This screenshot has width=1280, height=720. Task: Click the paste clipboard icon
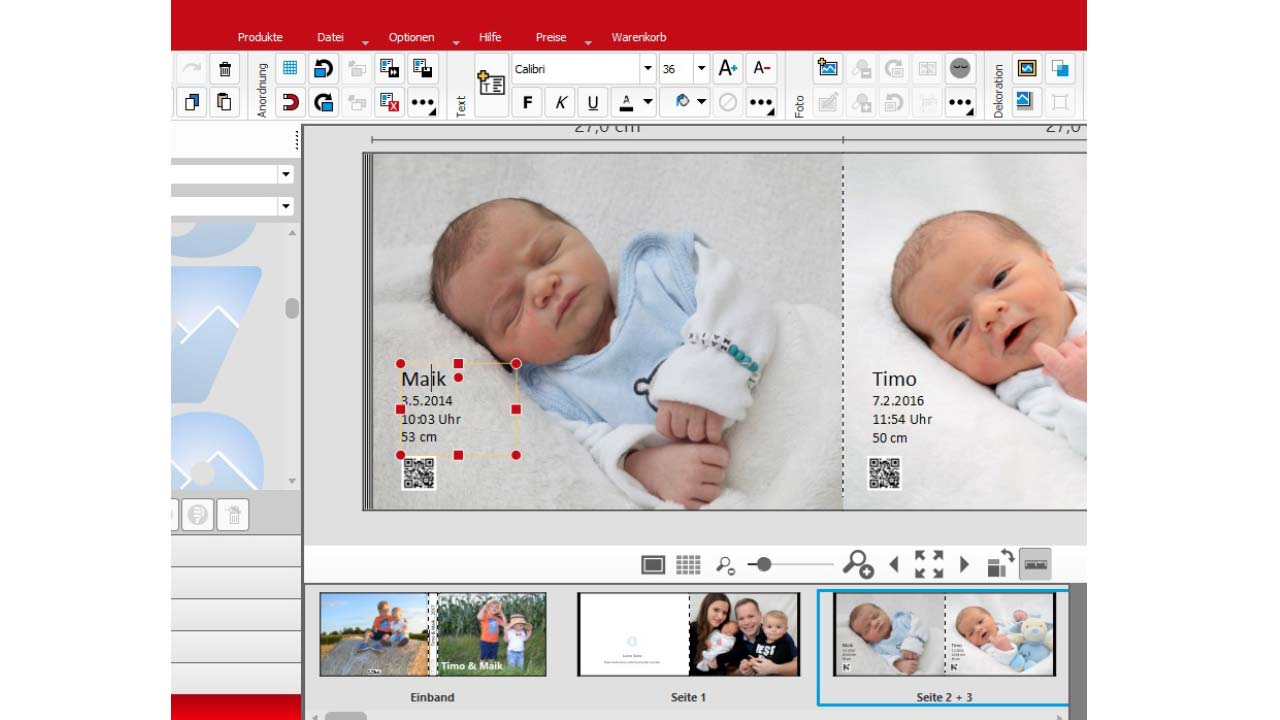(x=225, y=102)
